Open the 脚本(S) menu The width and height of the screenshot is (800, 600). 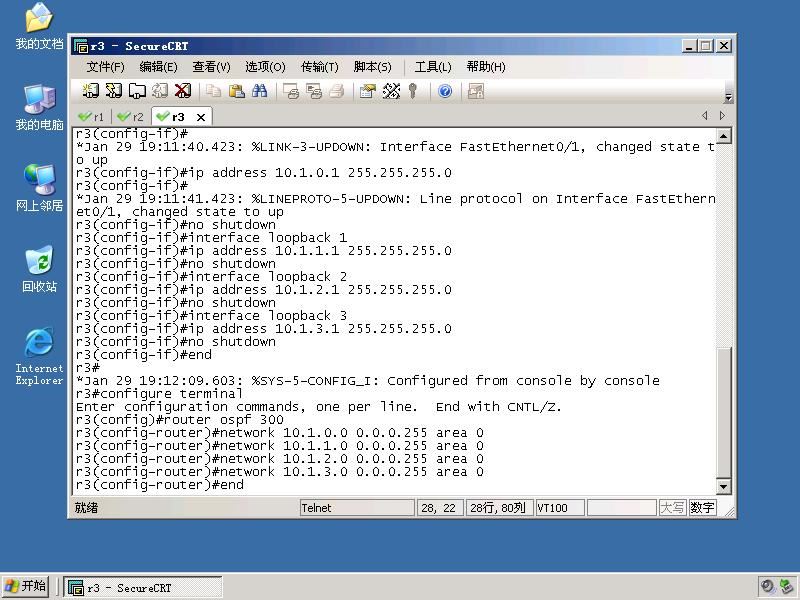pos(372,67)
